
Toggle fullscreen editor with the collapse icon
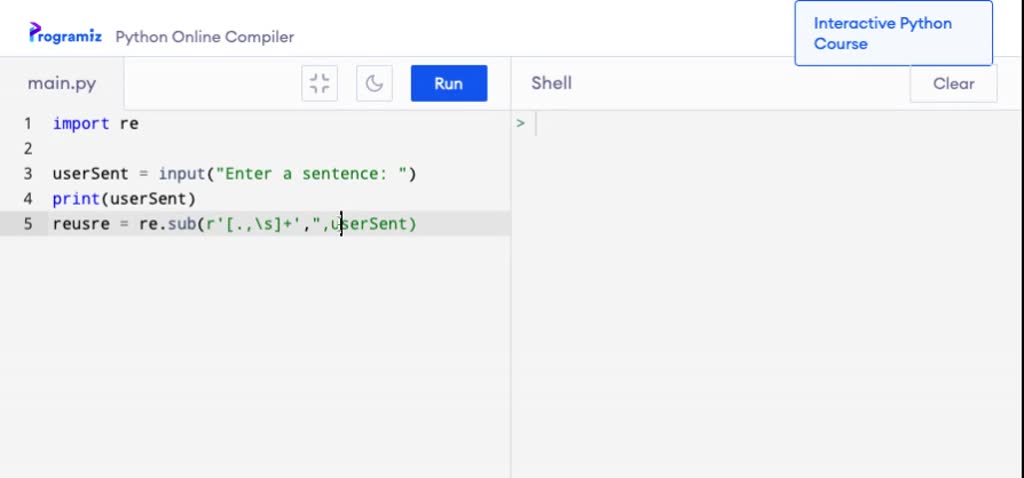[319, 84]
